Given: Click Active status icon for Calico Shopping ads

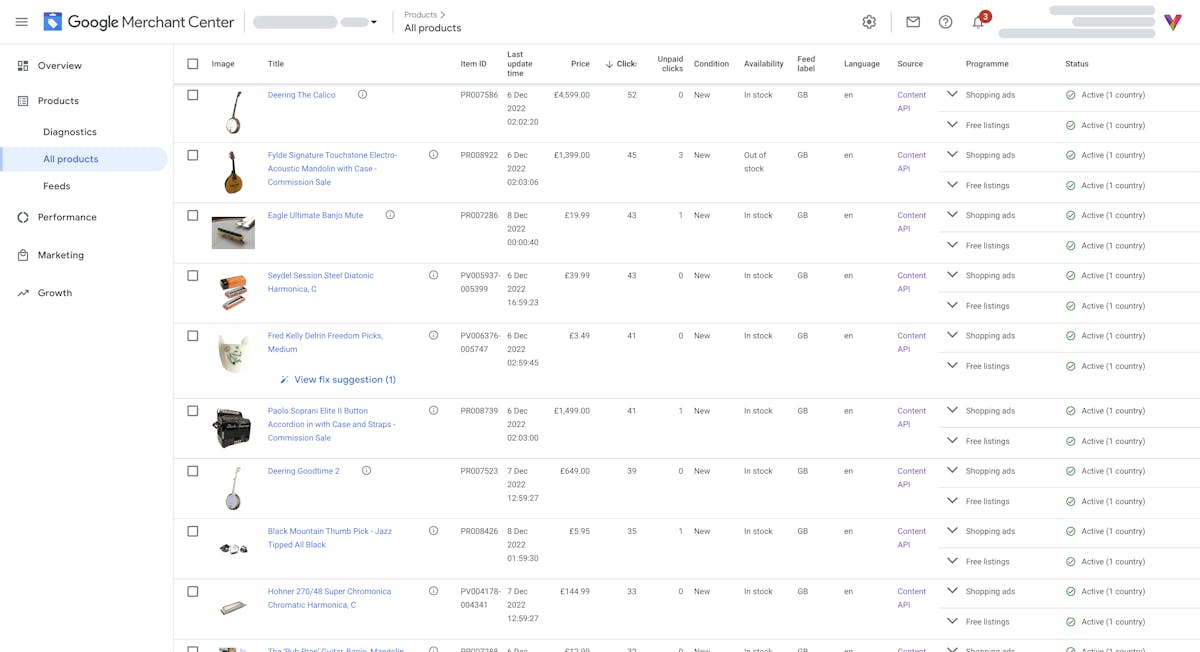Looking at the screenshot, I should (x=1070, y=95).
